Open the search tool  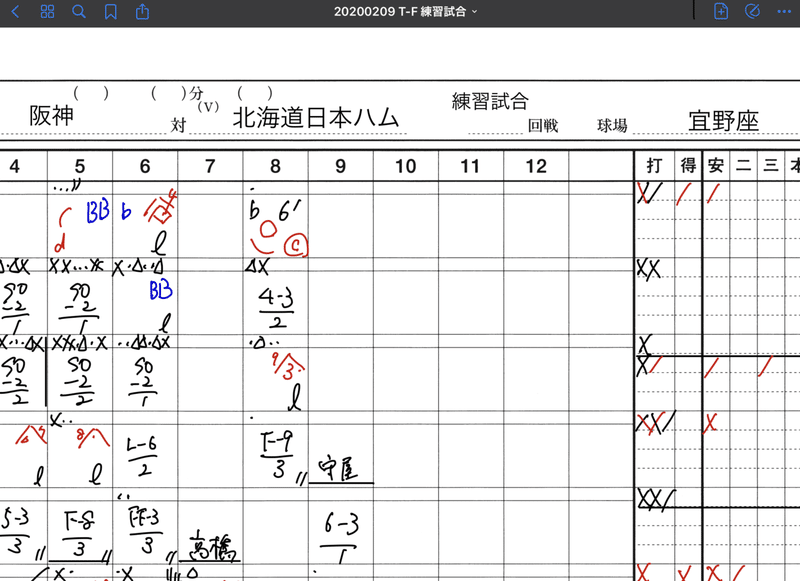pyautogui.click(x=79, y=11)
